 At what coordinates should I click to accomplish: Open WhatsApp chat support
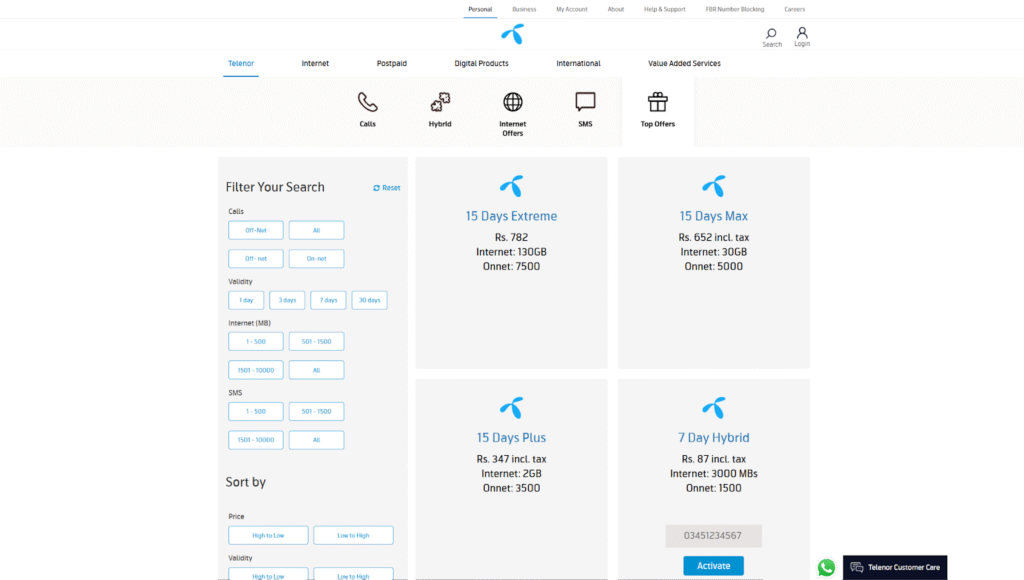pos(826,567)
